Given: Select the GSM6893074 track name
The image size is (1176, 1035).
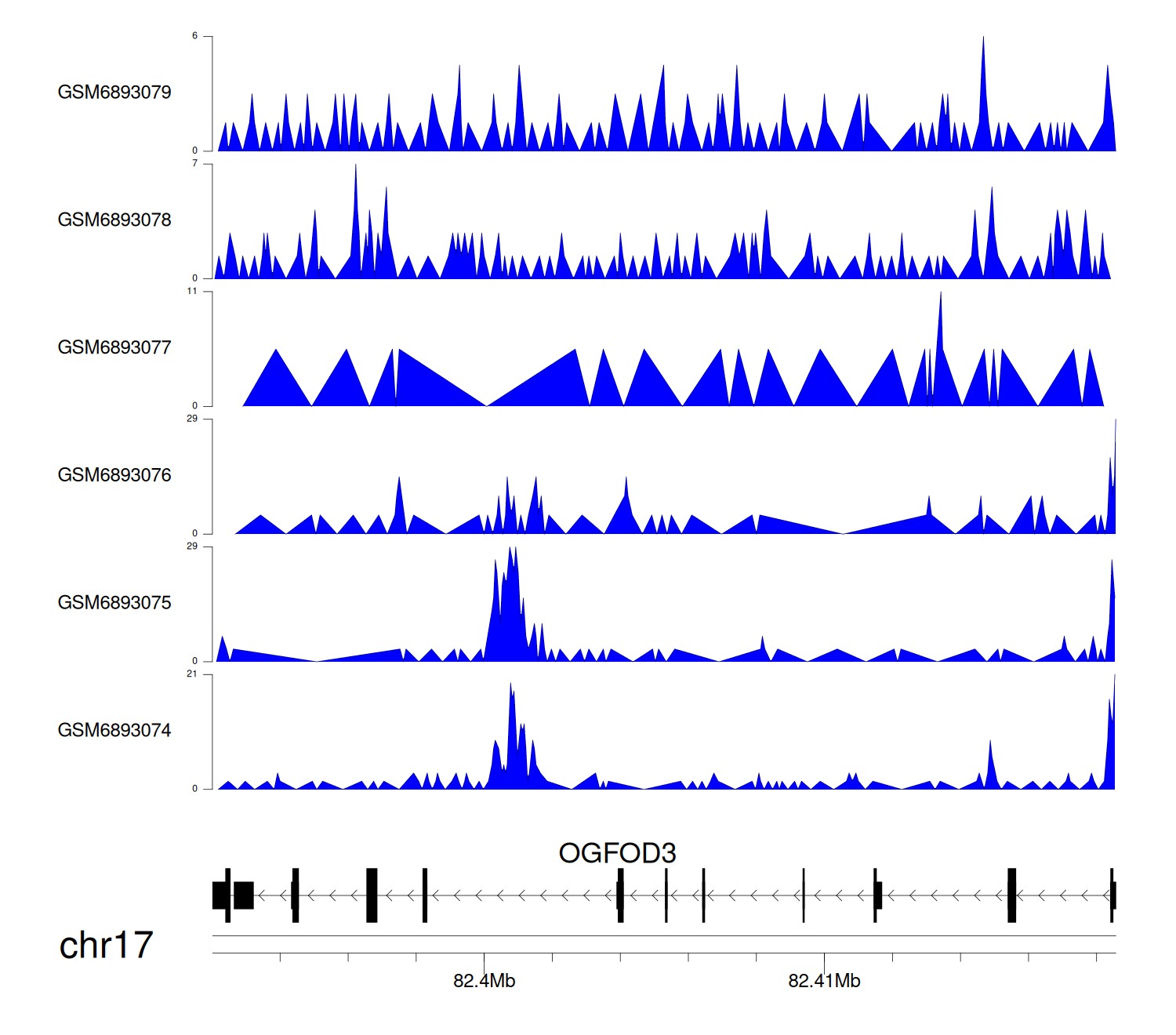Looking at the screenshot, I should 114,731.
